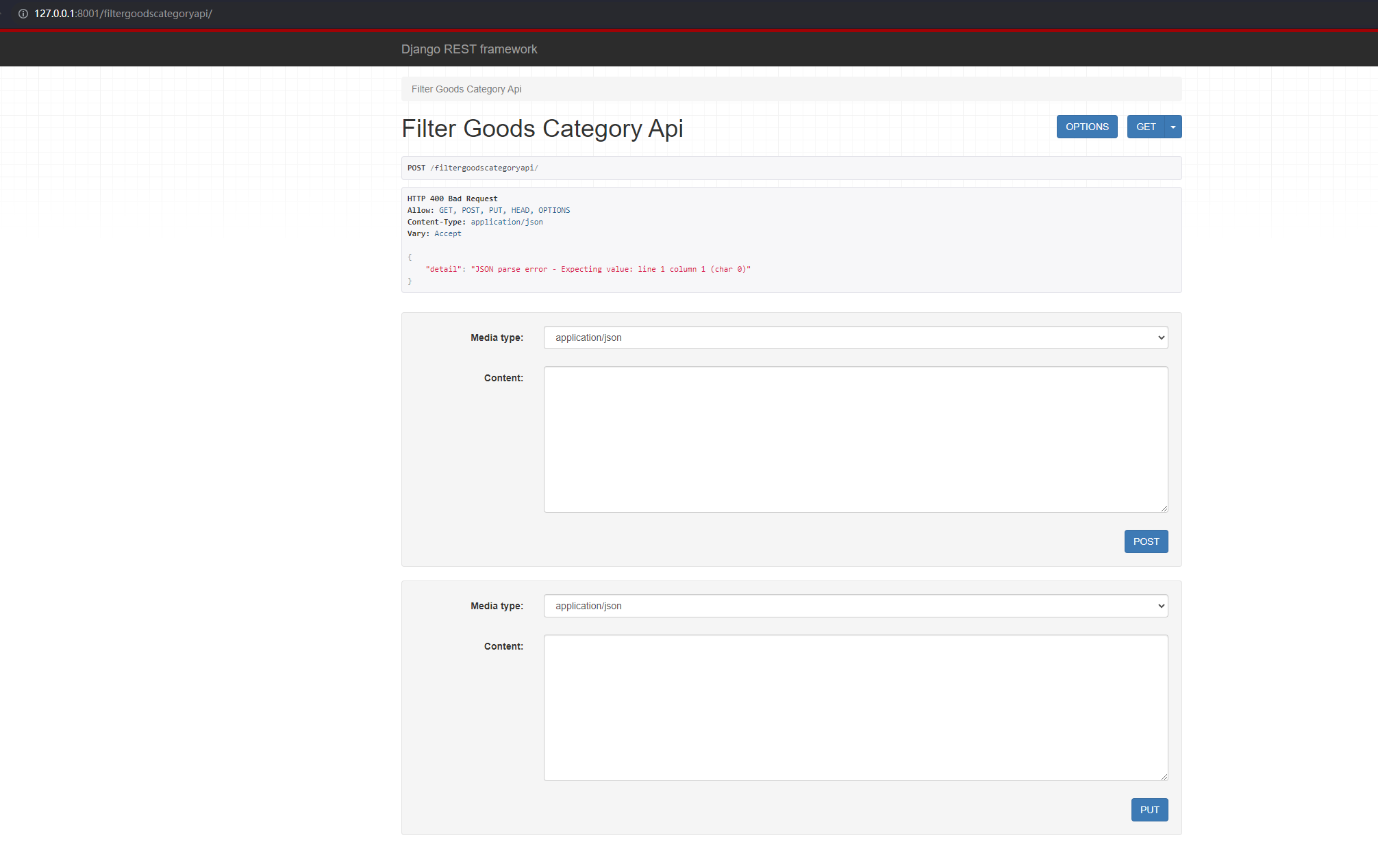Click the OPTIONS button
The width and height of the screenshot is (1378, 868).
point(1087,127)
